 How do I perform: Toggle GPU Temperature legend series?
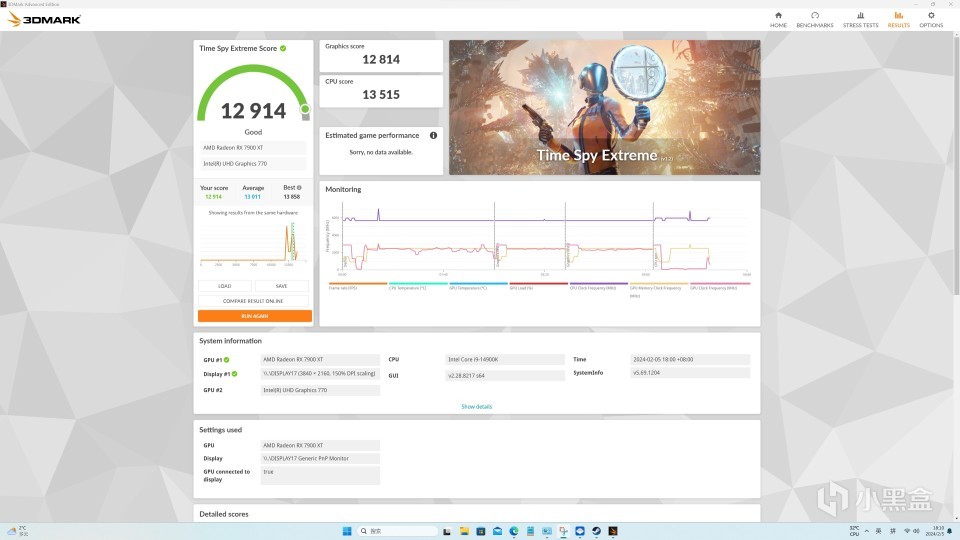click(478, 286)
